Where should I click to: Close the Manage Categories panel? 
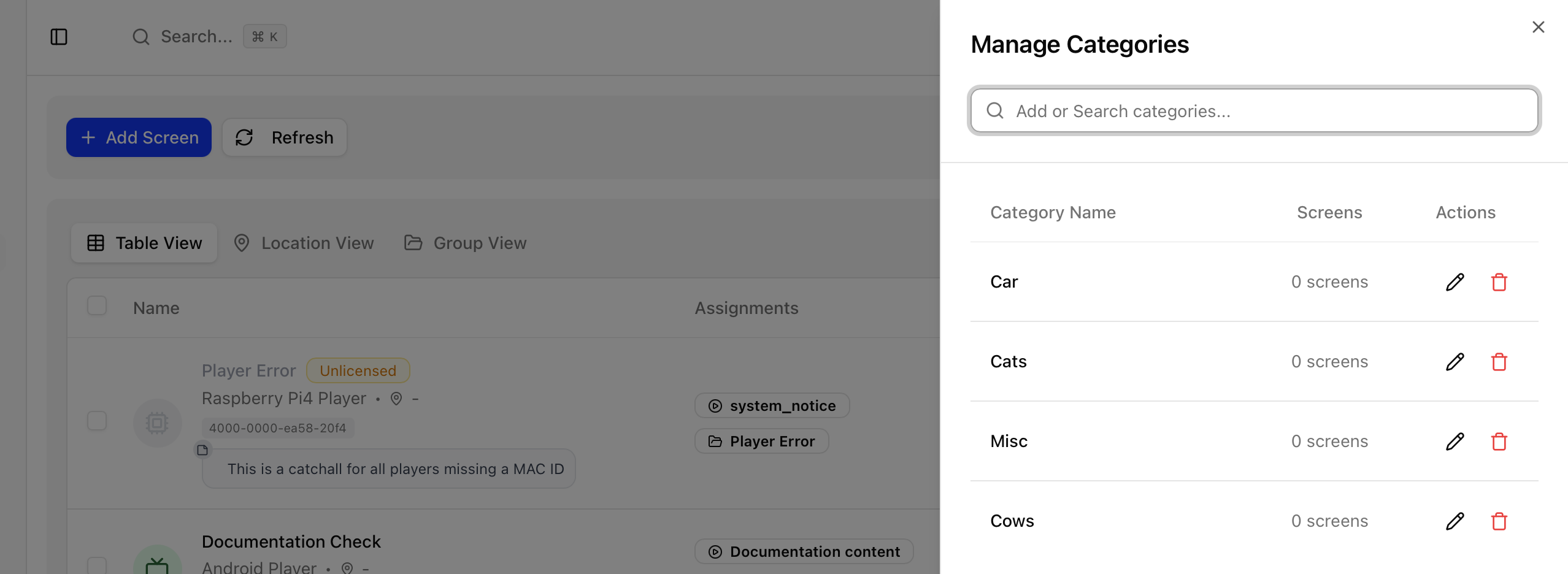click(x=1538, y=27)
